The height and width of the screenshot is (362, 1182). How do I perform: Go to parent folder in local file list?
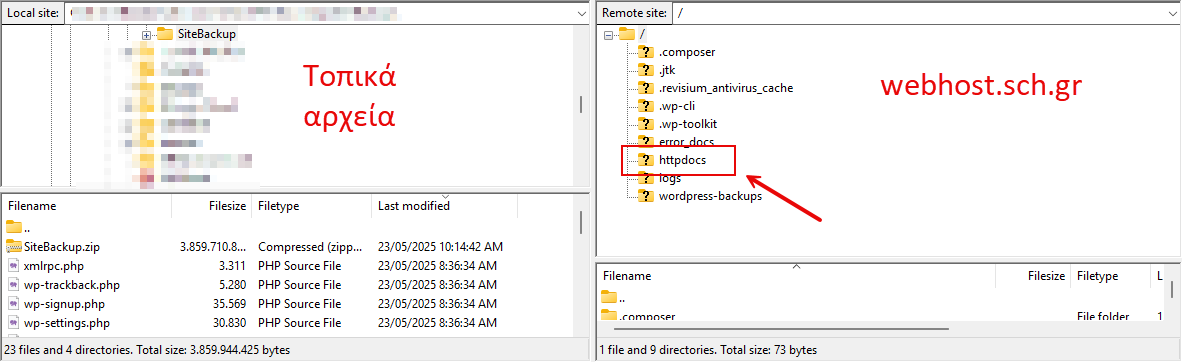point(14,227)
